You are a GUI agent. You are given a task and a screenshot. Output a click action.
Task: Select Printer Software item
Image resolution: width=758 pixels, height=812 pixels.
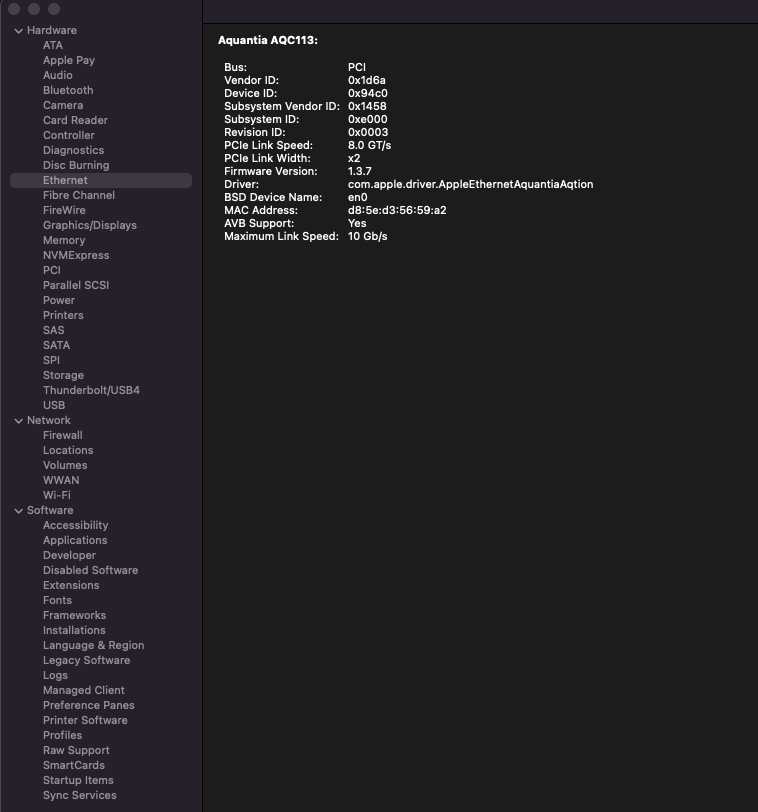point(85,721)
